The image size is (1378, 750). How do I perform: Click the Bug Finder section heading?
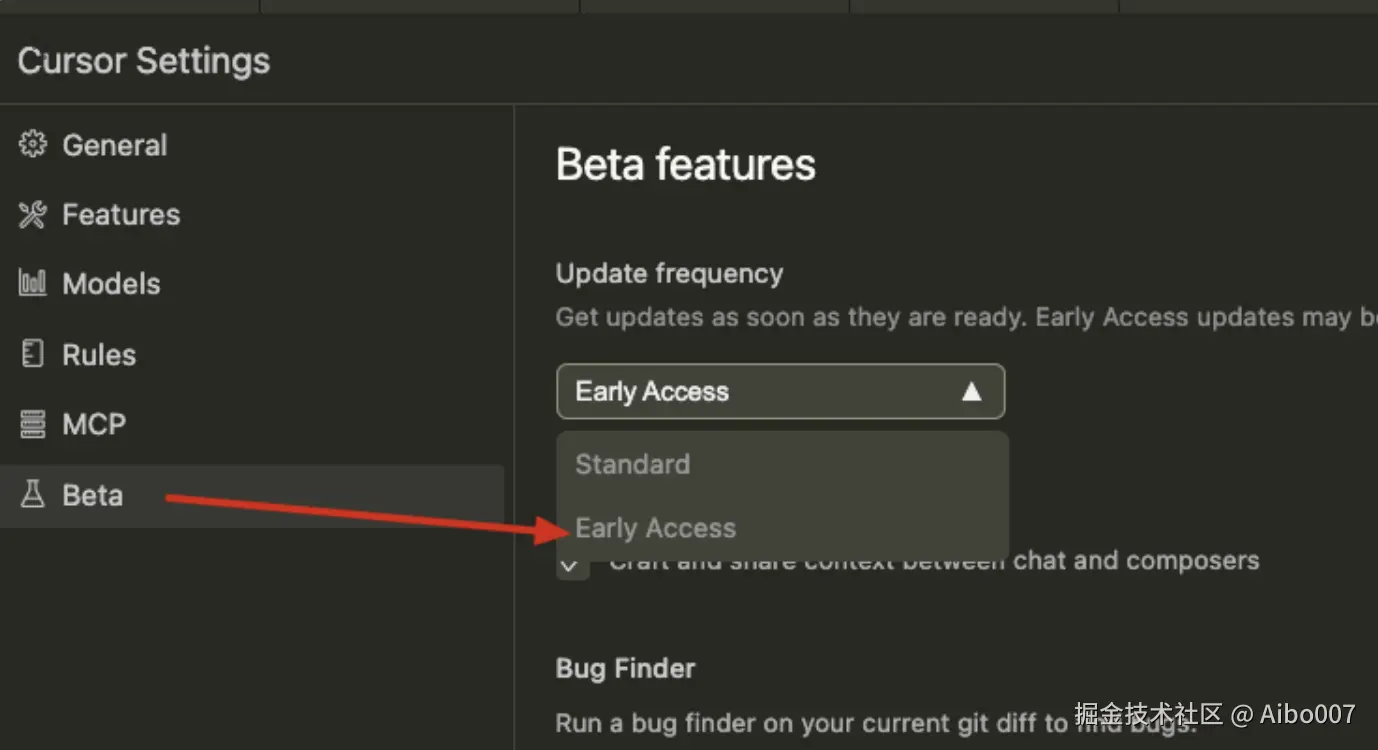[x=625, y=668]
